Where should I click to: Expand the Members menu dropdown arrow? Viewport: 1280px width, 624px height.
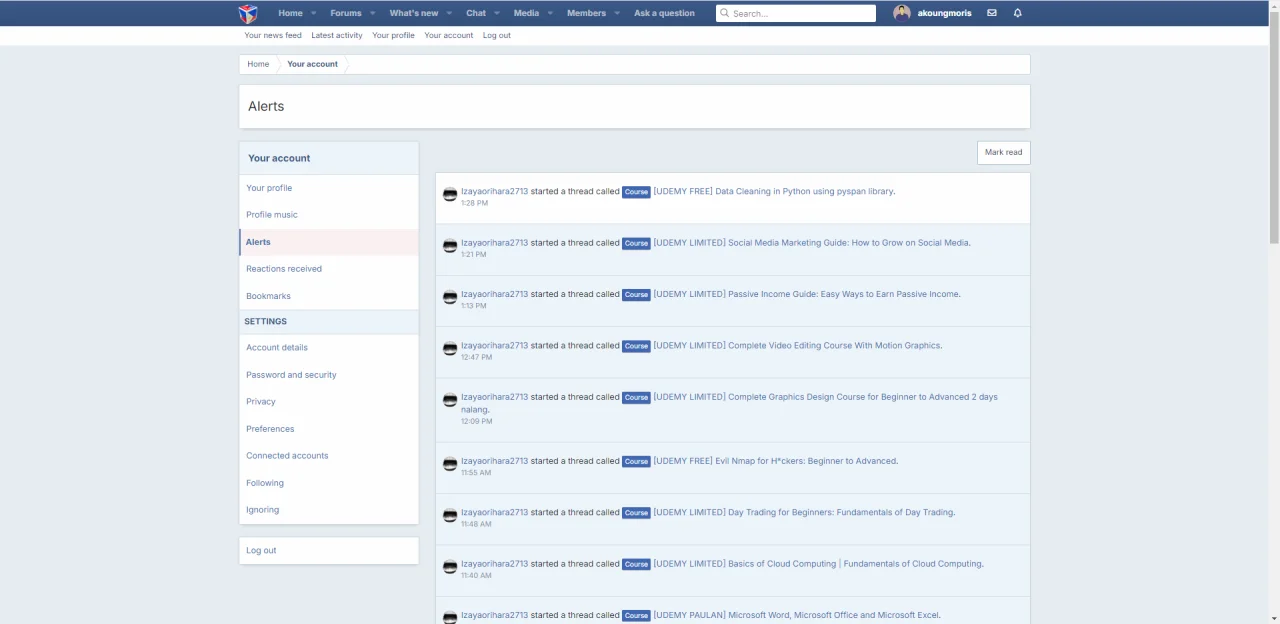[617, 13]
